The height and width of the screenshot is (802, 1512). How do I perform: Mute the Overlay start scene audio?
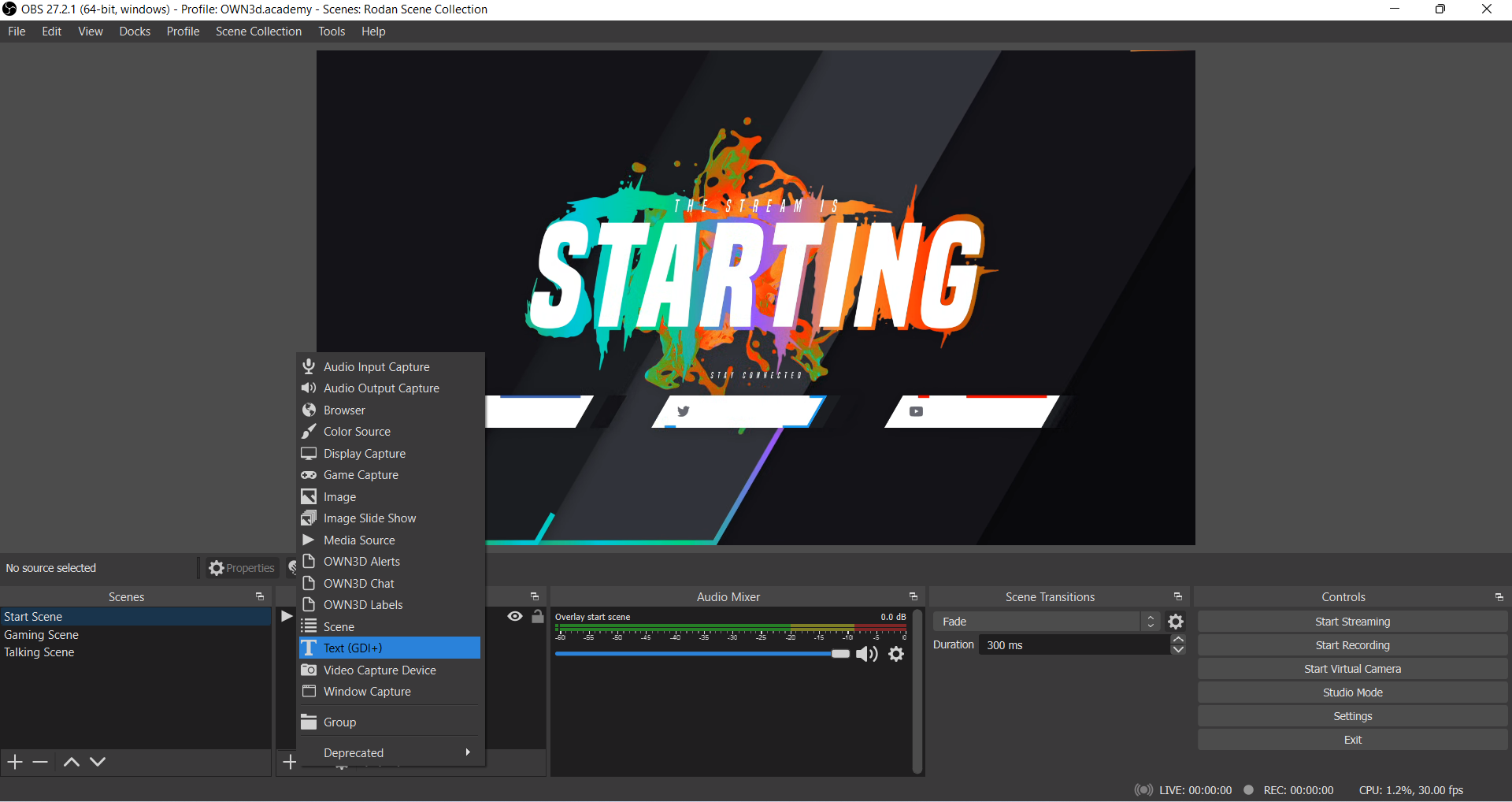coord(866,654)
